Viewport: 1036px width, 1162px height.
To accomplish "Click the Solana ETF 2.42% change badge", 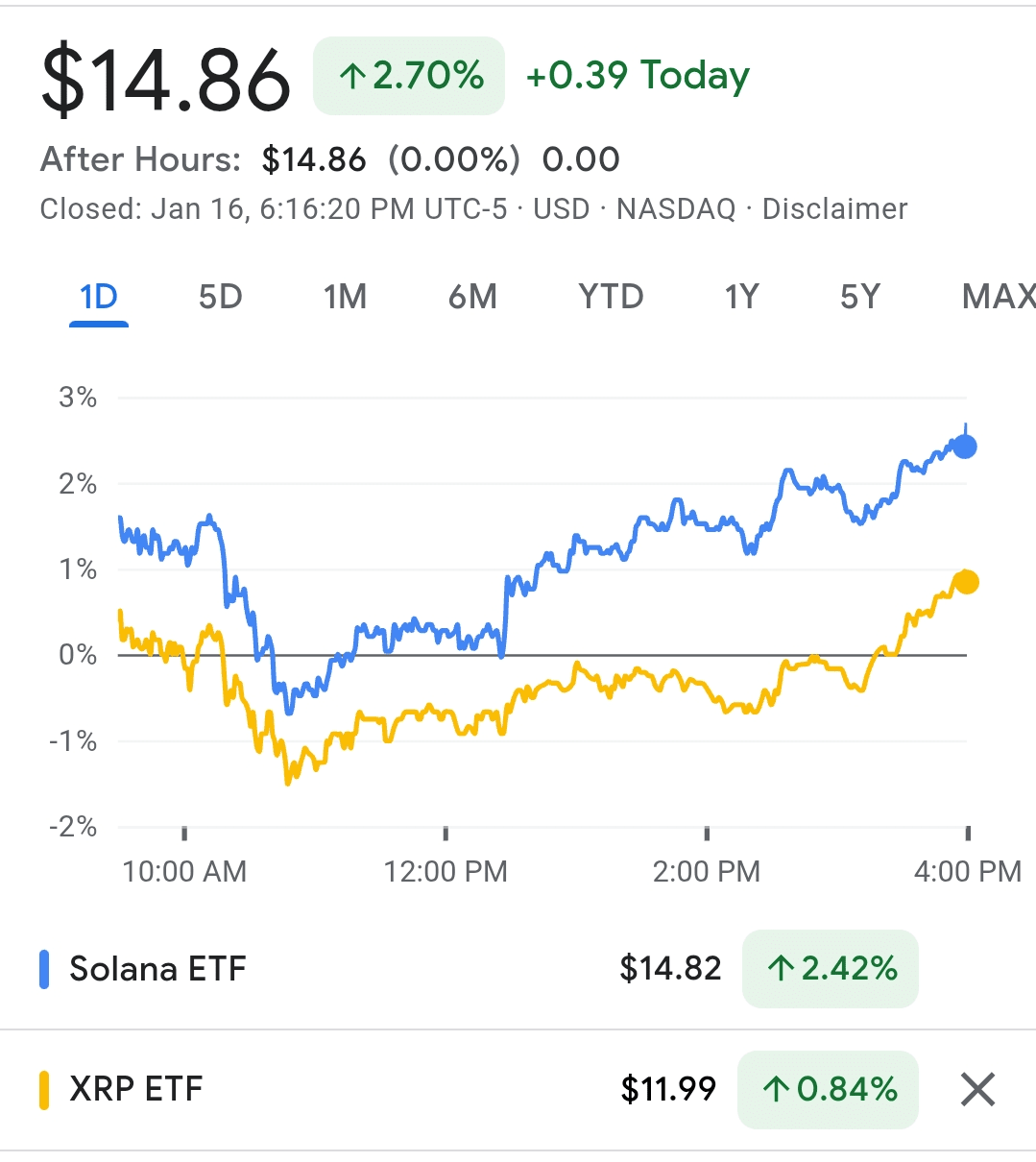I will 831,969.
